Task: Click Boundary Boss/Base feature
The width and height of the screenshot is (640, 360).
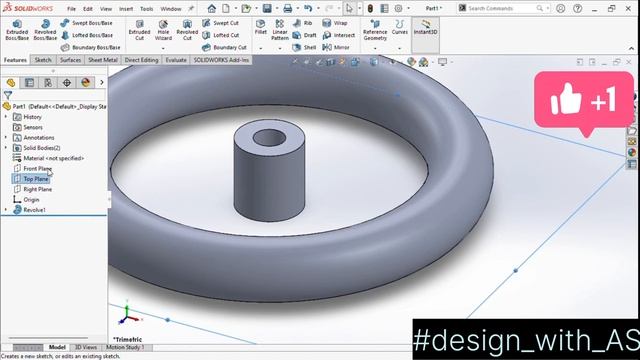Action: tap(90, 47)
